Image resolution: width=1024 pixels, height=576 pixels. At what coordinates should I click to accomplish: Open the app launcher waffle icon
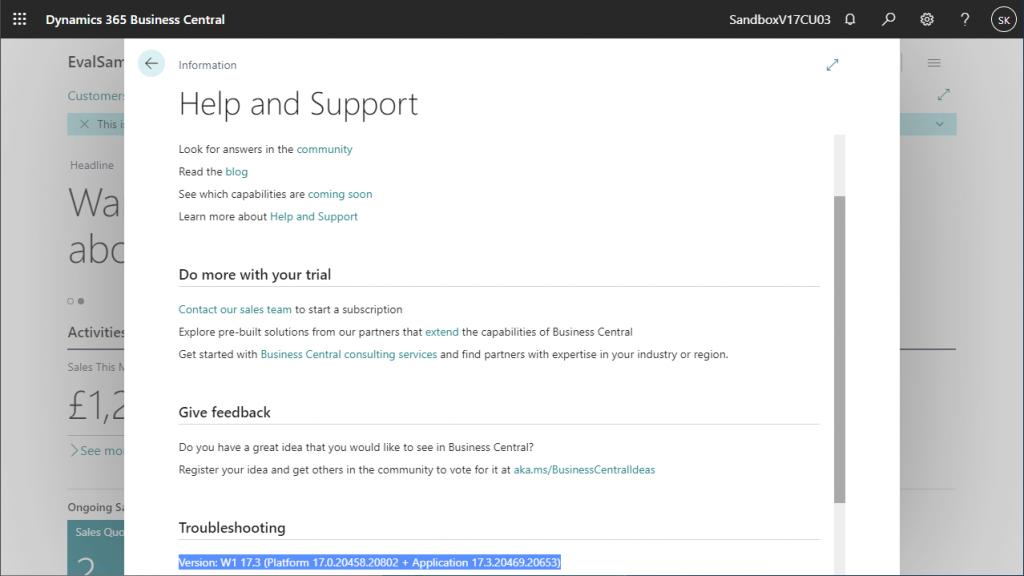pyautogui.click(x=20, y=20)
